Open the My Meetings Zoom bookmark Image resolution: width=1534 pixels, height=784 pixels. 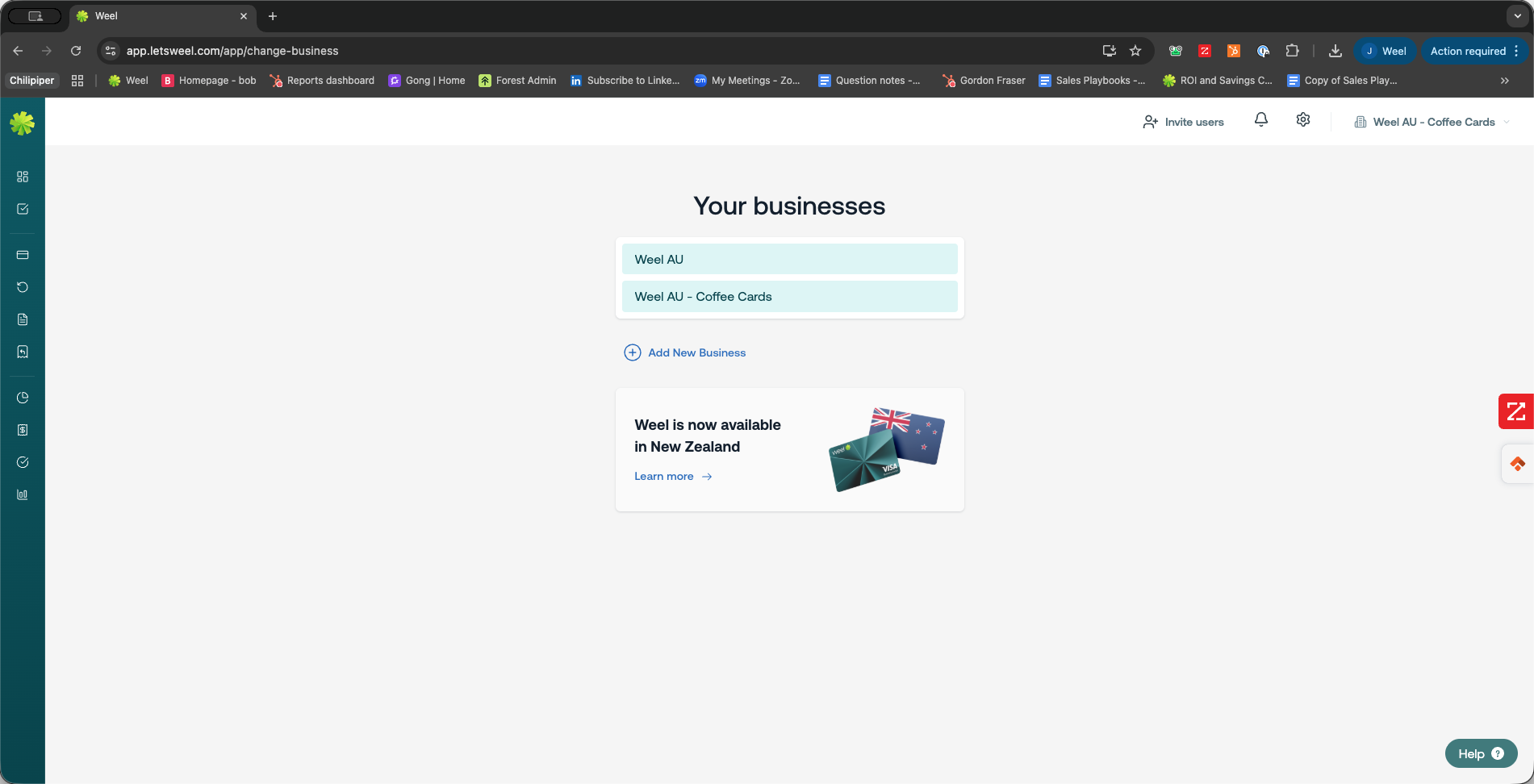tap(747, 81)
